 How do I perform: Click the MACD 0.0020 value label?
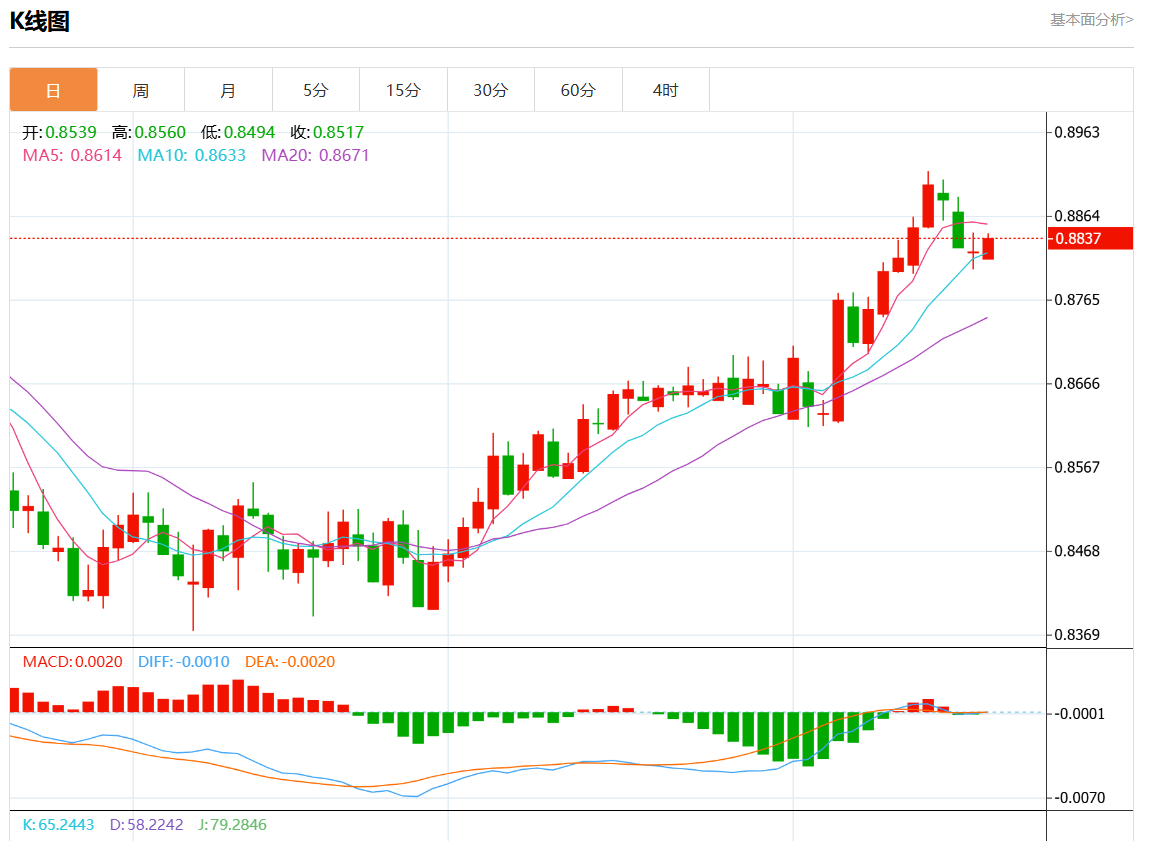72,662
